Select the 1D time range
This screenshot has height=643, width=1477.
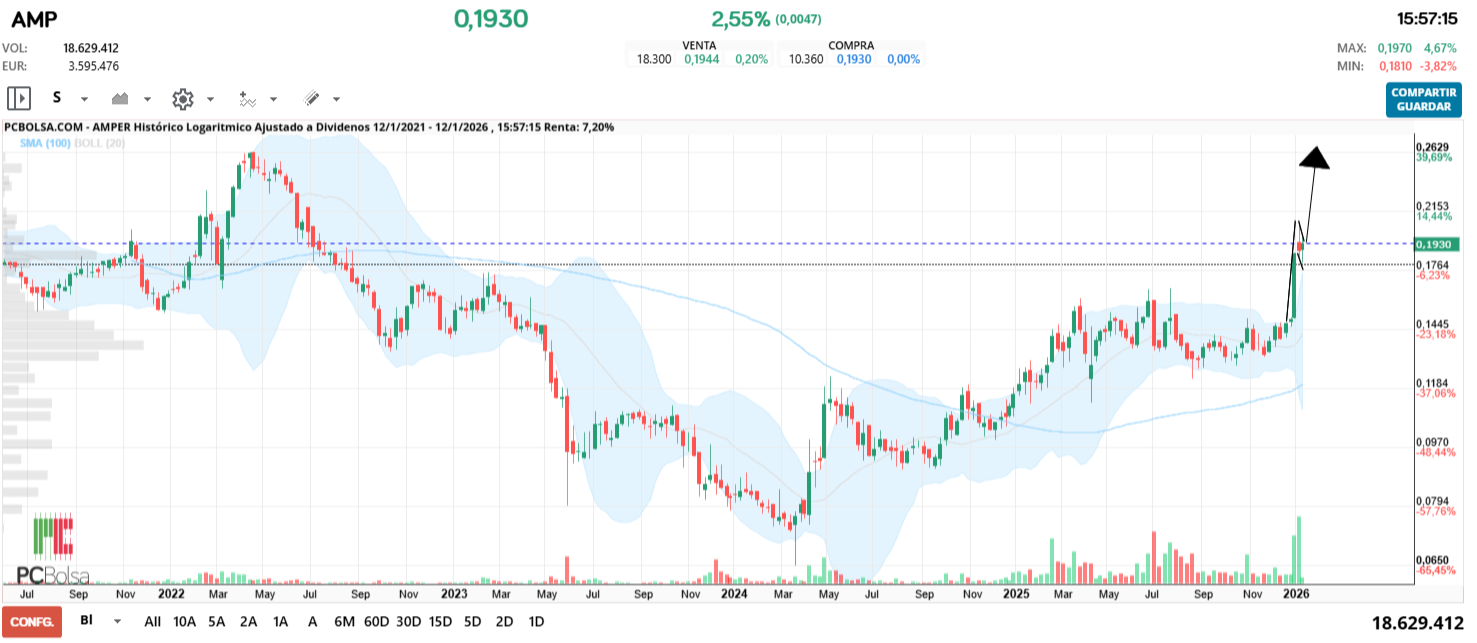click(x=536, y=621)
